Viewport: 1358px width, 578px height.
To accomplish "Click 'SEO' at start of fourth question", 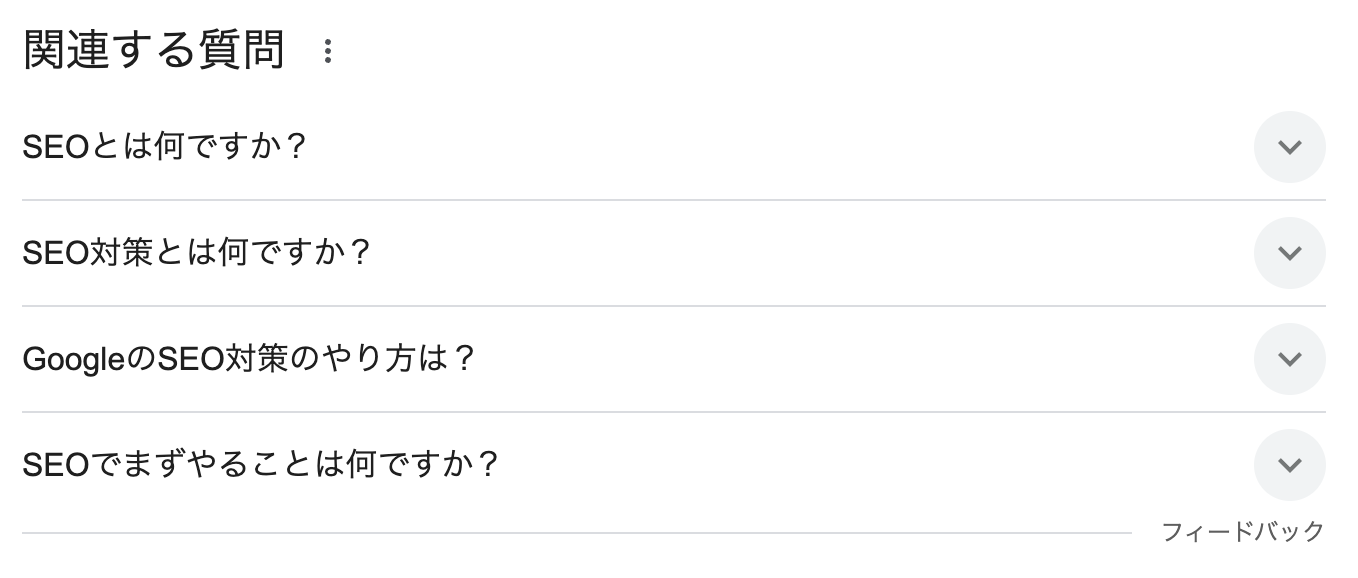I will pyautogui.click(x=56, y=465).
